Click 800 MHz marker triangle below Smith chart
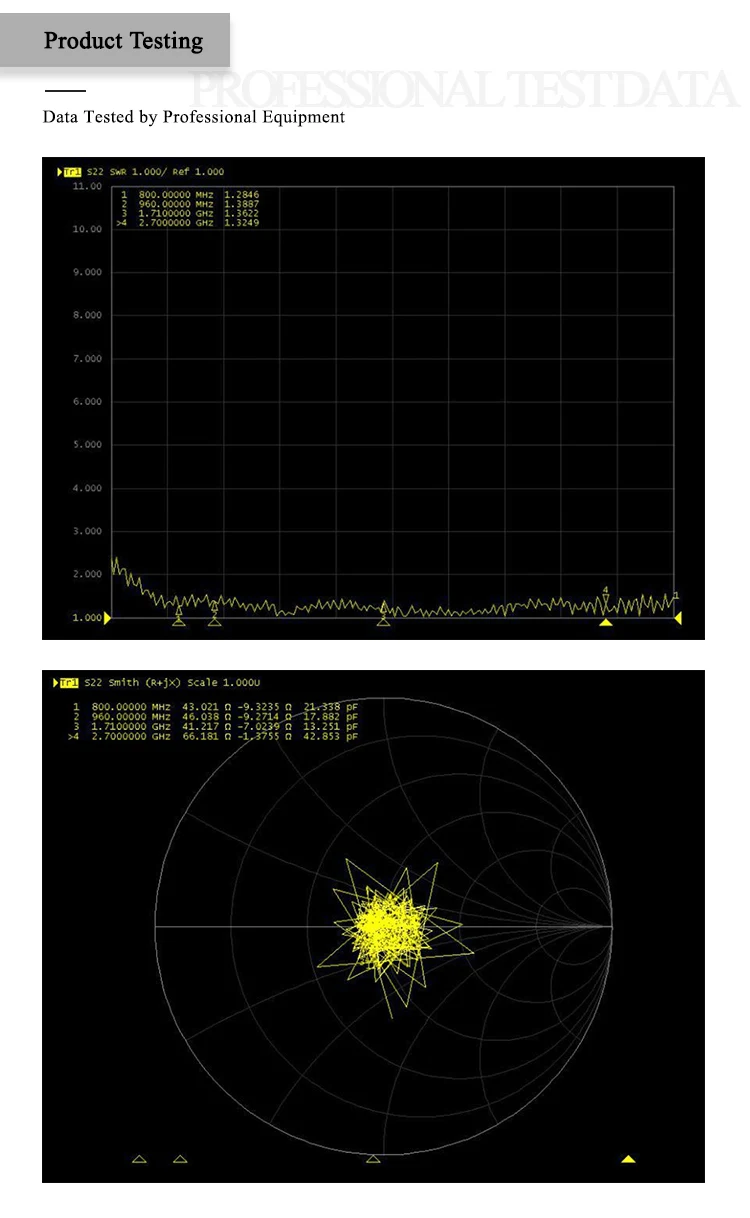 click(139, 1159)
